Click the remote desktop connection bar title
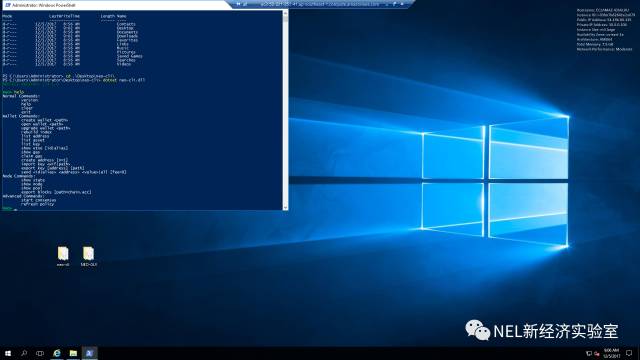 320,4
